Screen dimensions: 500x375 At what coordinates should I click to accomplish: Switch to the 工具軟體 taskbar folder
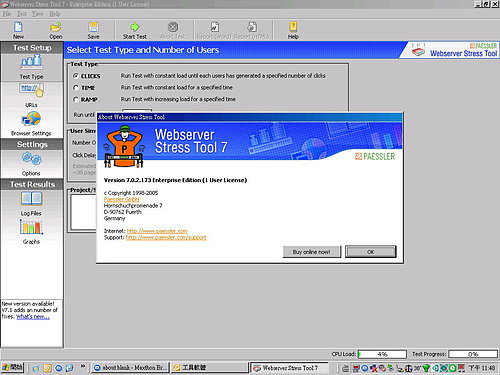(209, 368)
